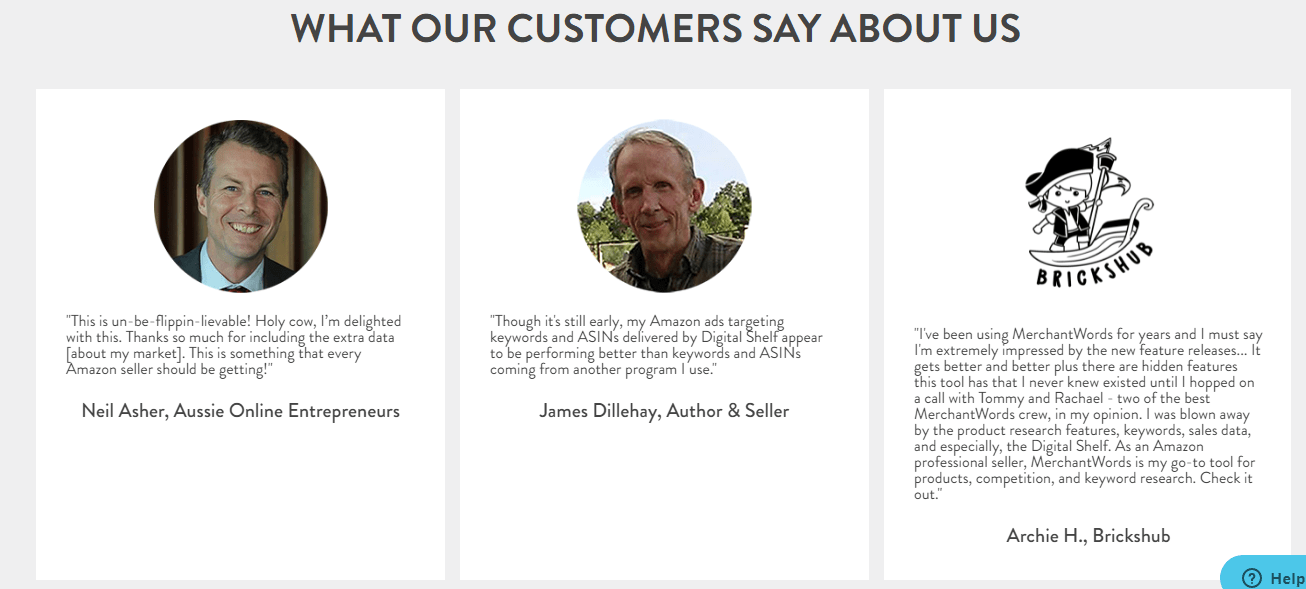
Task: Click the 'I've been using MerchantWords' testimonial
Action: (x=1088, y=414)
